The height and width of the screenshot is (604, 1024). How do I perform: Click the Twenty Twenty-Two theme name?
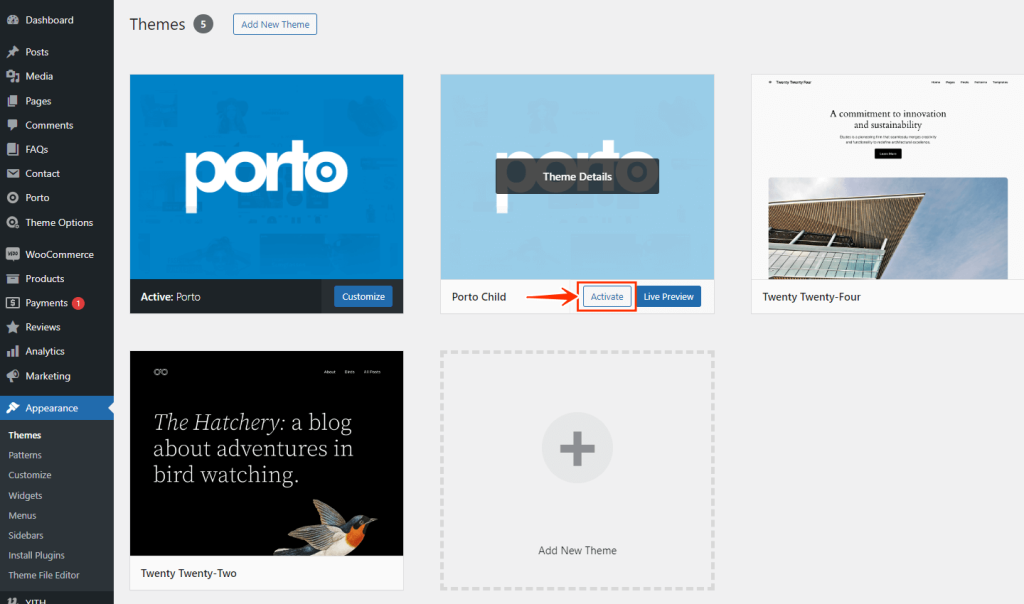pos(189,573)
